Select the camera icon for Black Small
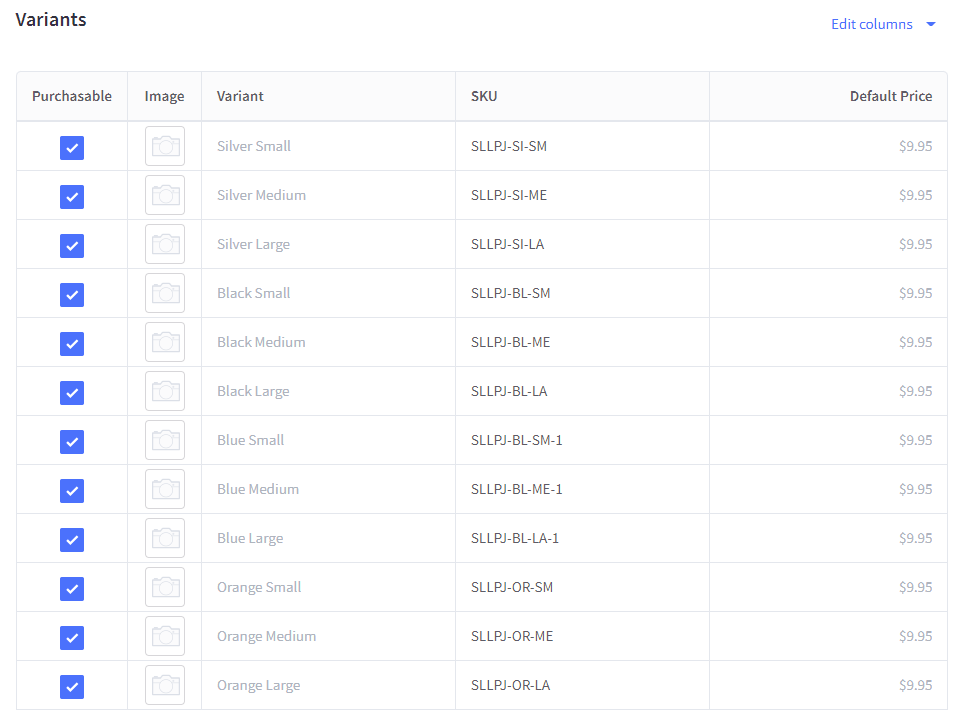This screenshot has height=727, width=962. (164, 293)
